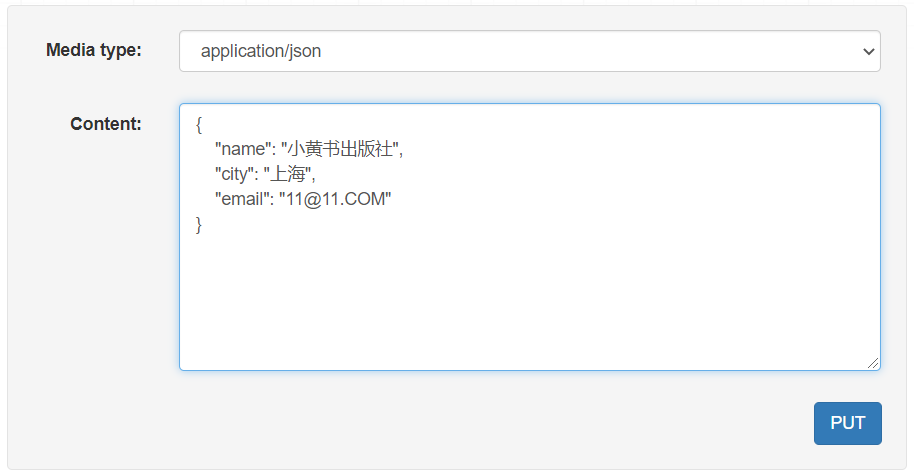Image resolution: width=914 pixels, height=475 pixels.
Task: Place cursor on the "city" line of the JSON
Action: (x=265, y=174)
